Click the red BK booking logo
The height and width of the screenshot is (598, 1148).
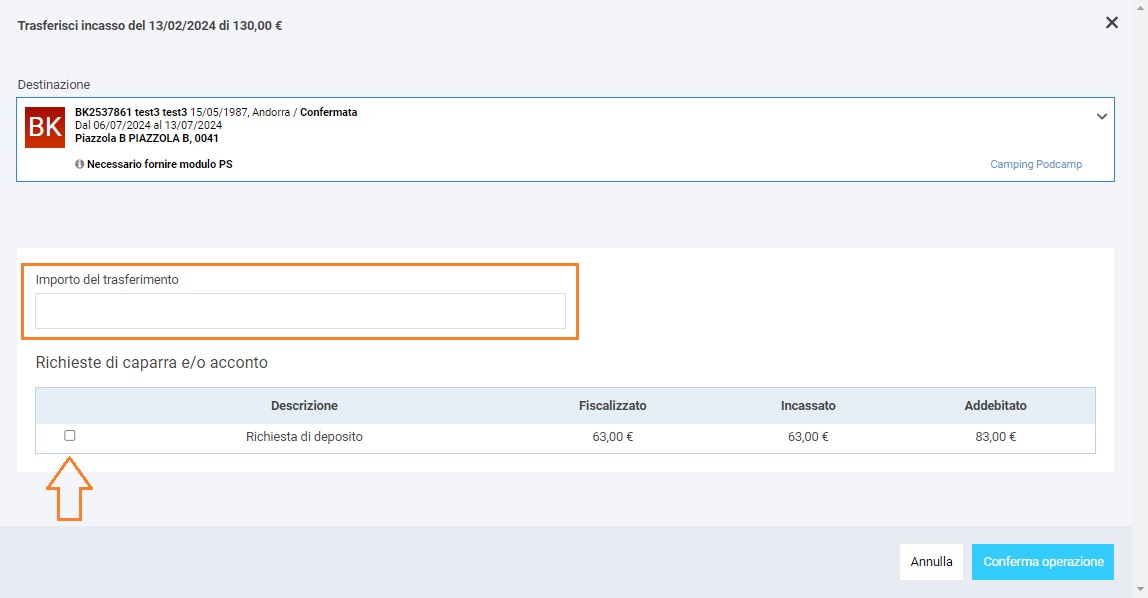[x=45, y=127]
